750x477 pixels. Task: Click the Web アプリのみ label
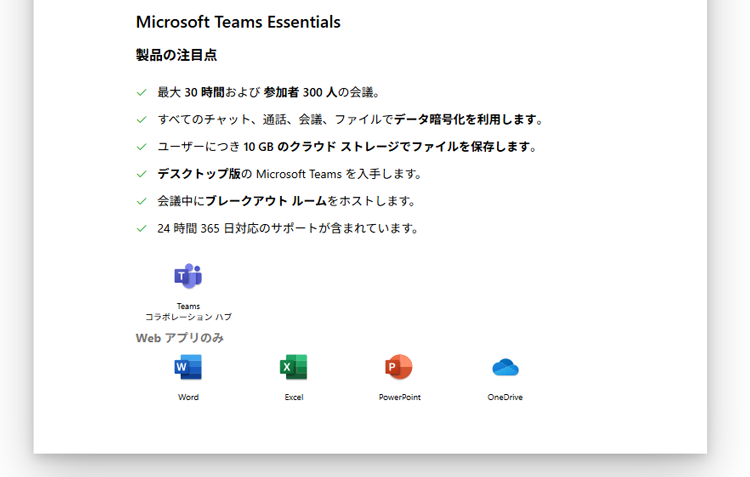pyautogui.click(x=180, y=338)
